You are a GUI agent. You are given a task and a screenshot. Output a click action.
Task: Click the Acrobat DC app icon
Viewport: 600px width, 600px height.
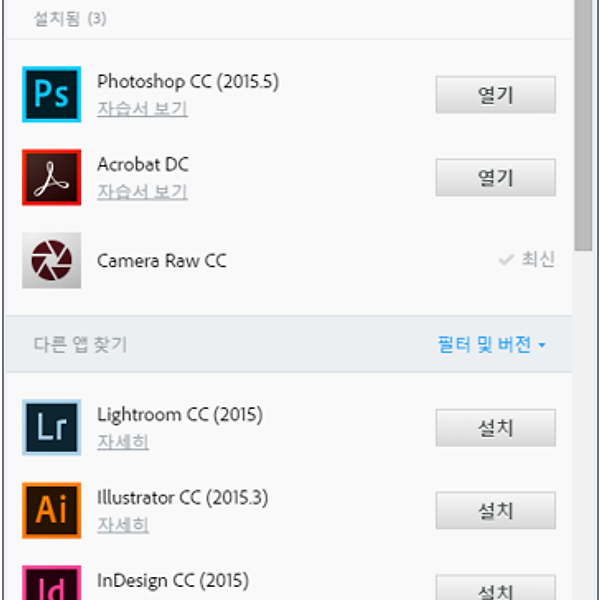[x=52, y=177]
